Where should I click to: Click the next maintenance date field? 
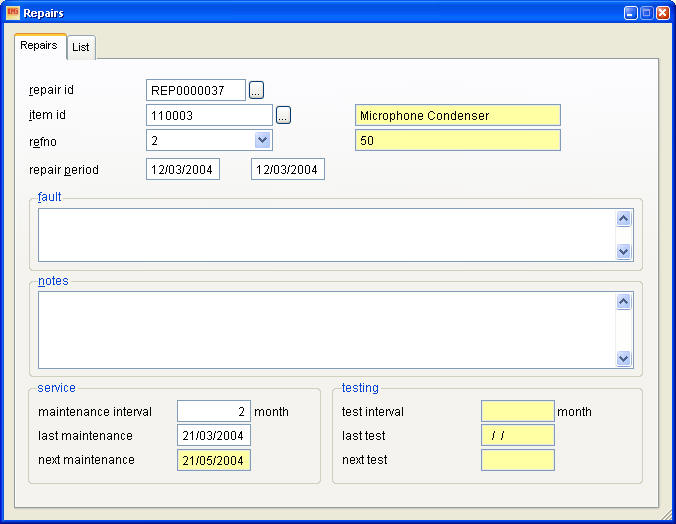click(x=214, y=460)
